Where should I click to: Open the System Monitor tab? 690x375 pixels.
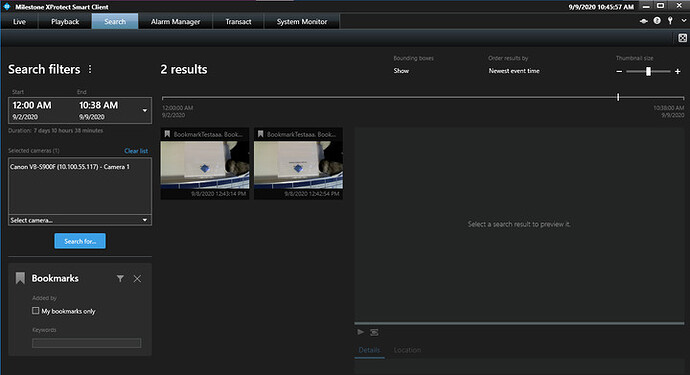point(302,22)
